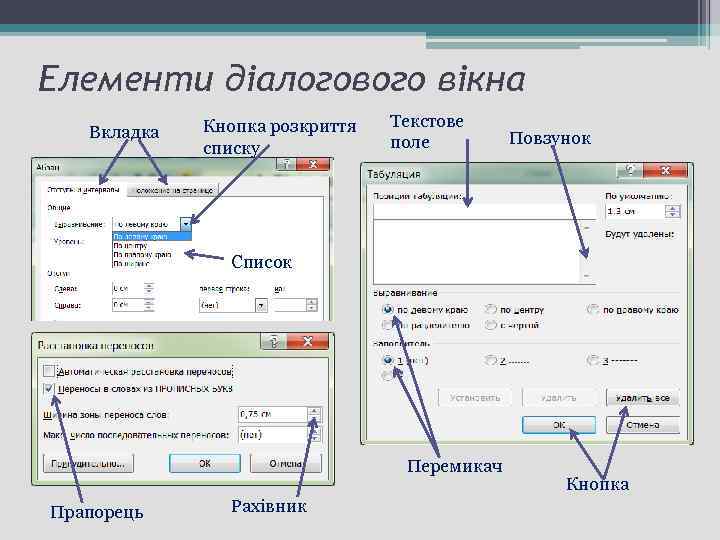Select по левому краю radio button
Screen dimensions: 720x540
click(388, 310)
